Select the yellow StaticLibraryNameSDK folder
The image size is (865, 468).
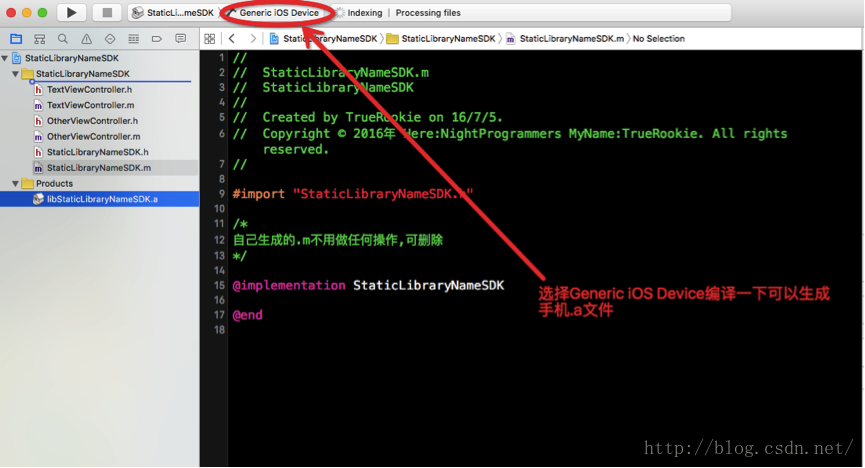[x=83, y=73]
